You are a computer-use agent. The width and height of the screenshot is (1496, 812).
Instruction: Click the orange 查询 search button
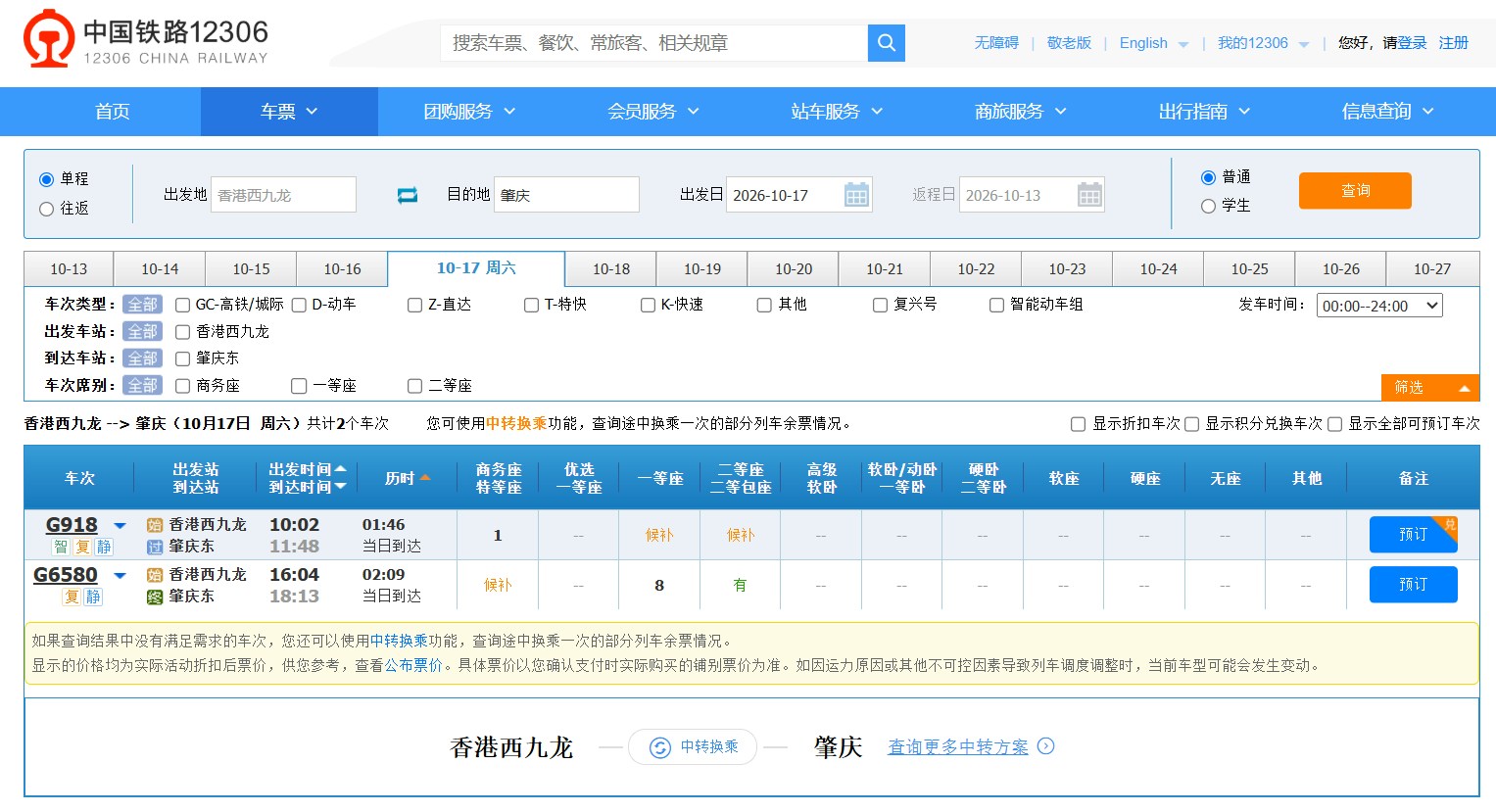1355,191
